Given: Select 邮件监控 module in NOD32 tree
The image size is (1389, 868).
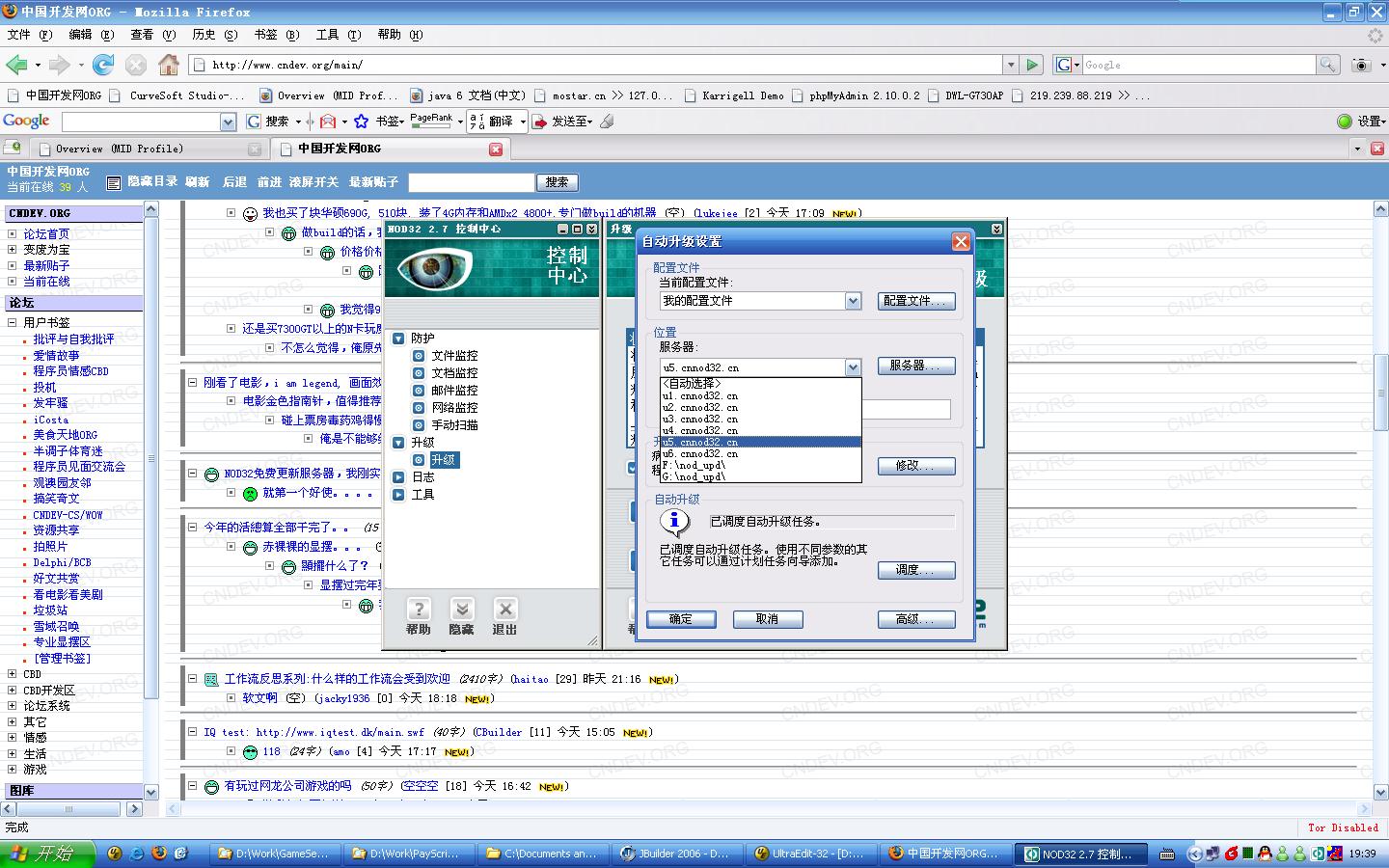Looking at the screenshot, I should pos(454,391).
